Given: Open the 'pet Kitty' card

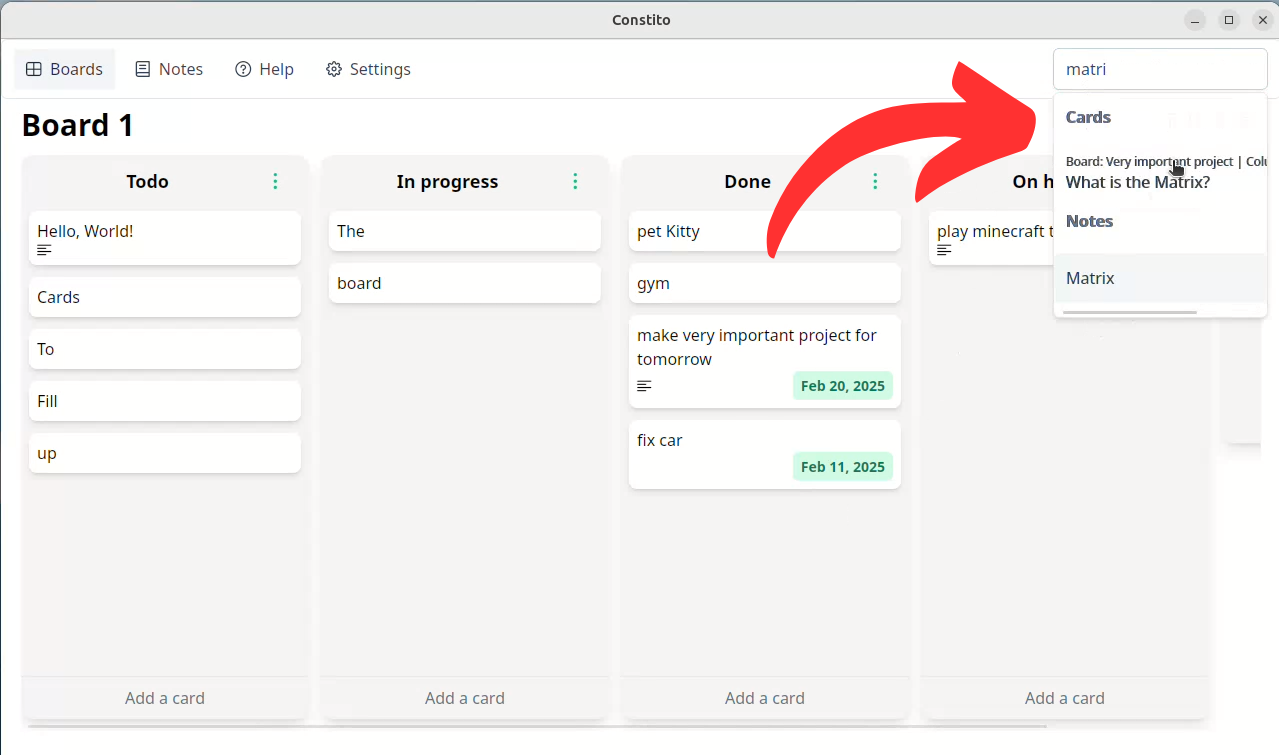Looking at the screenshot, I should (x=765, y=231).
